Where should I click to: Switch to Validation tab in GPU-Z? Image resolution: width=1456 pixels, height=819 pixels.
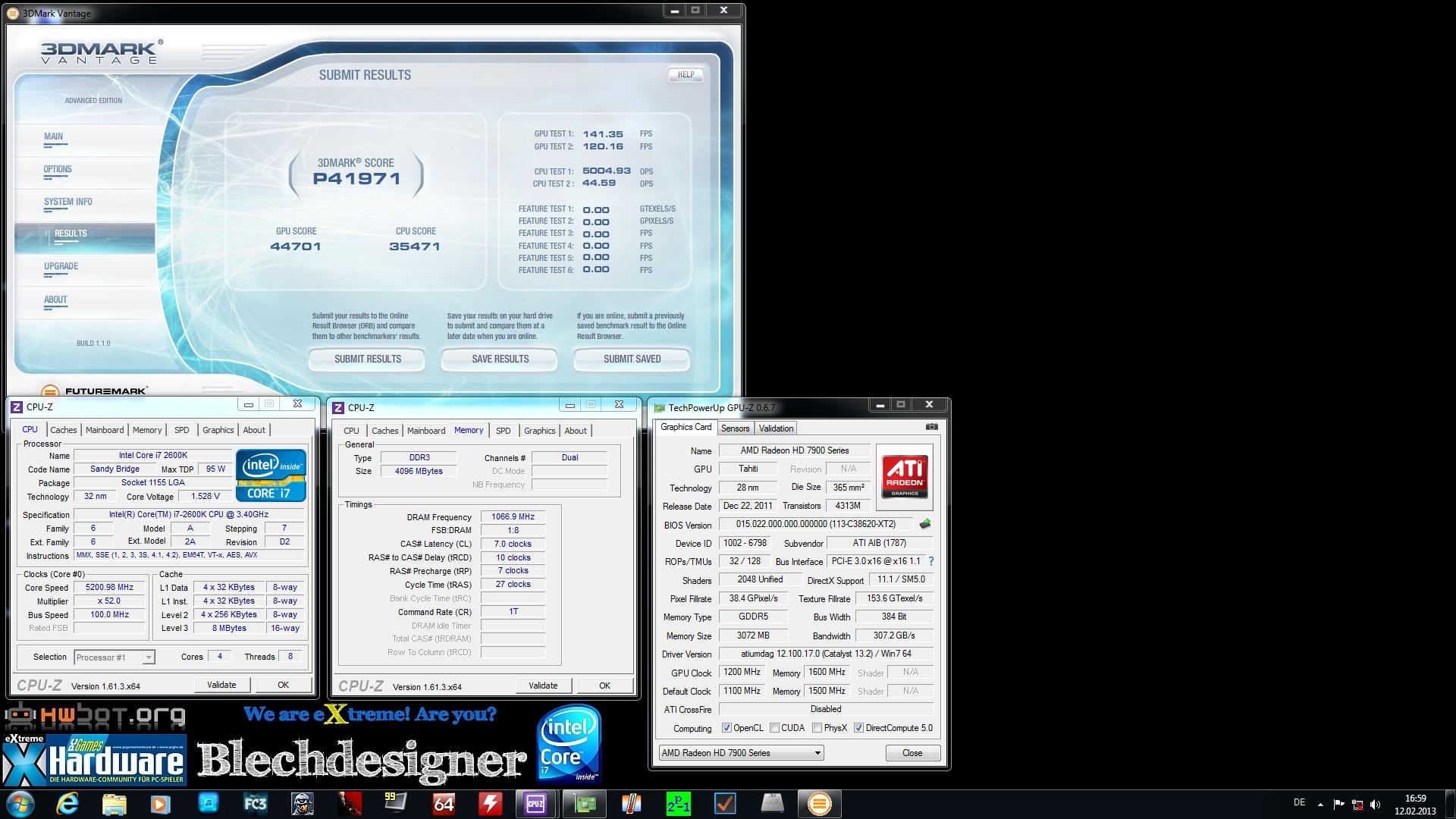(776, 428)
